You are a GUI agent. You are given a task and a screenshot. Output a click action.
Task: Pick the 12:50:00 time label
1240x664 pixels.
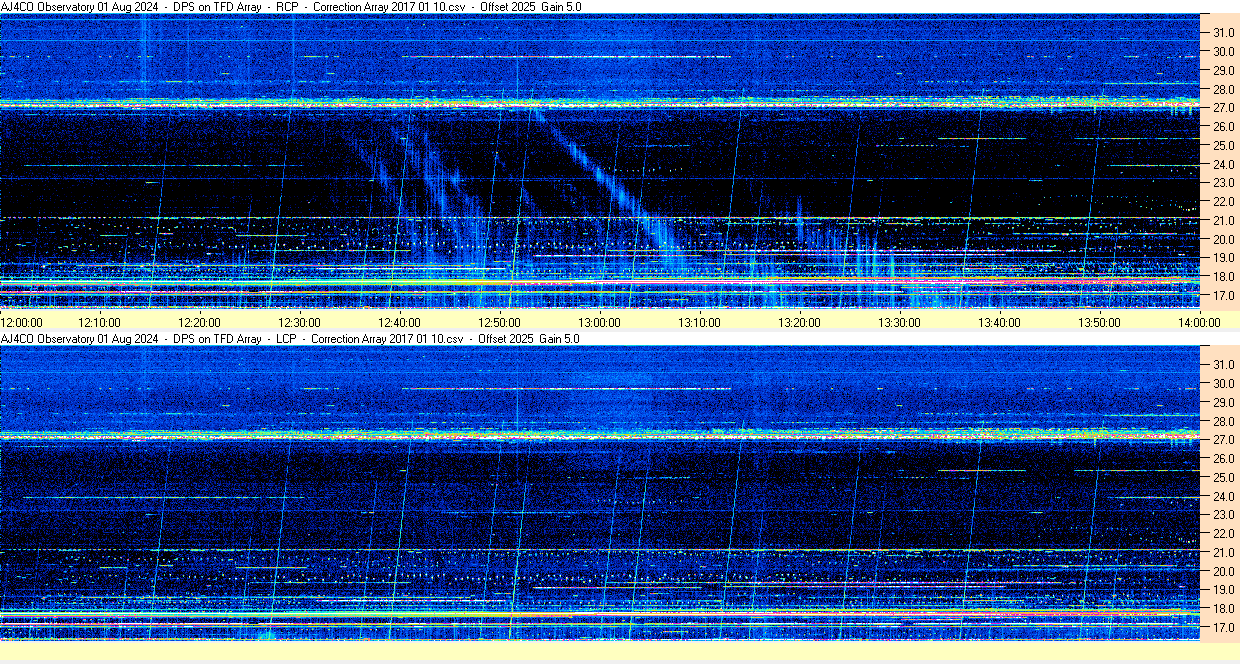499,322
